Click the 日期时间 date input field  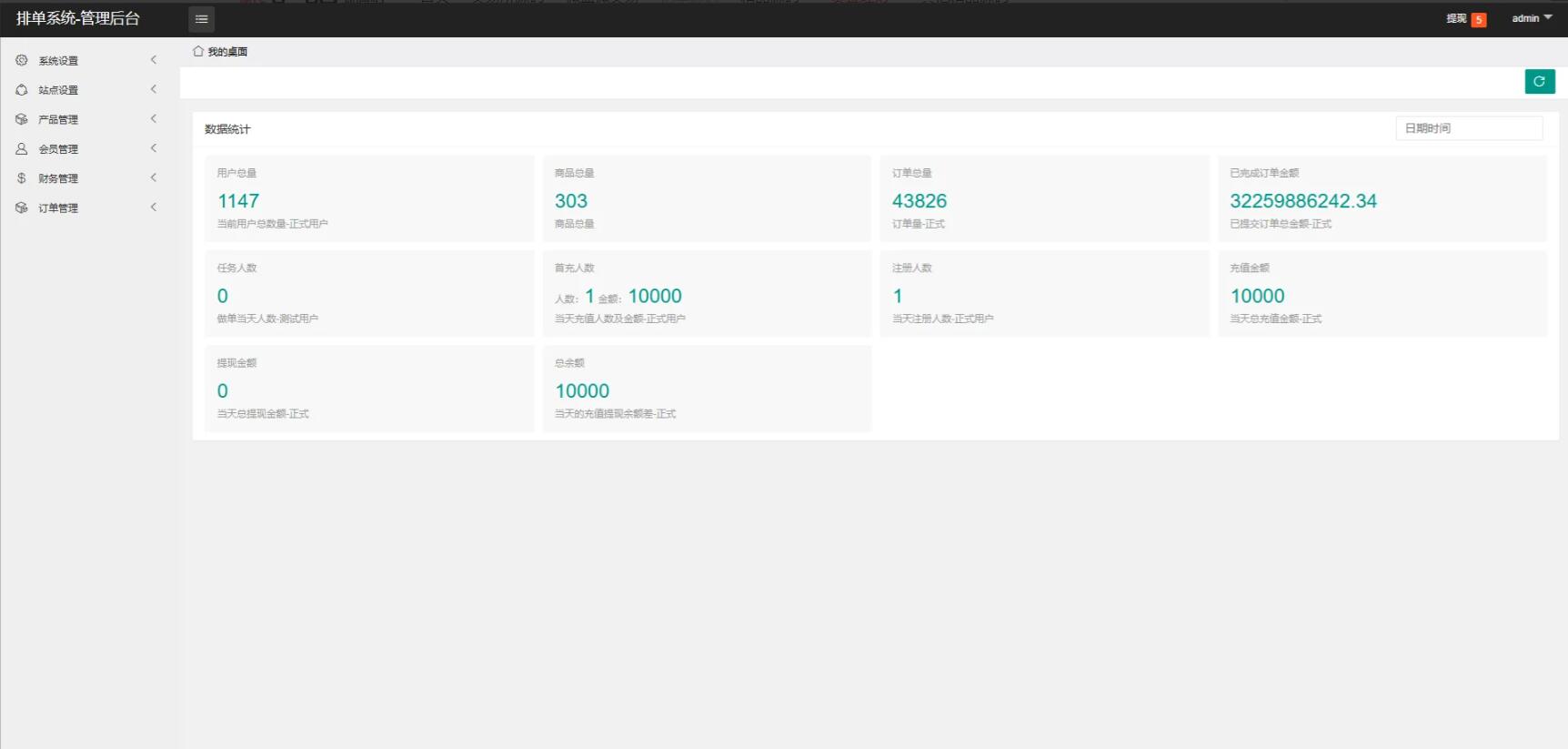click(x=1468, y=128)
